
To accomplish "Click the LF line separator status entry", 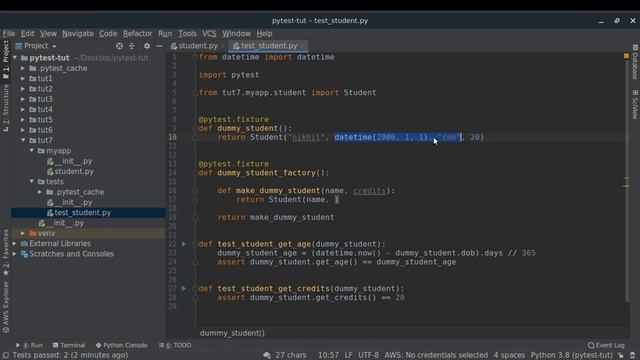I will [348, 356].
